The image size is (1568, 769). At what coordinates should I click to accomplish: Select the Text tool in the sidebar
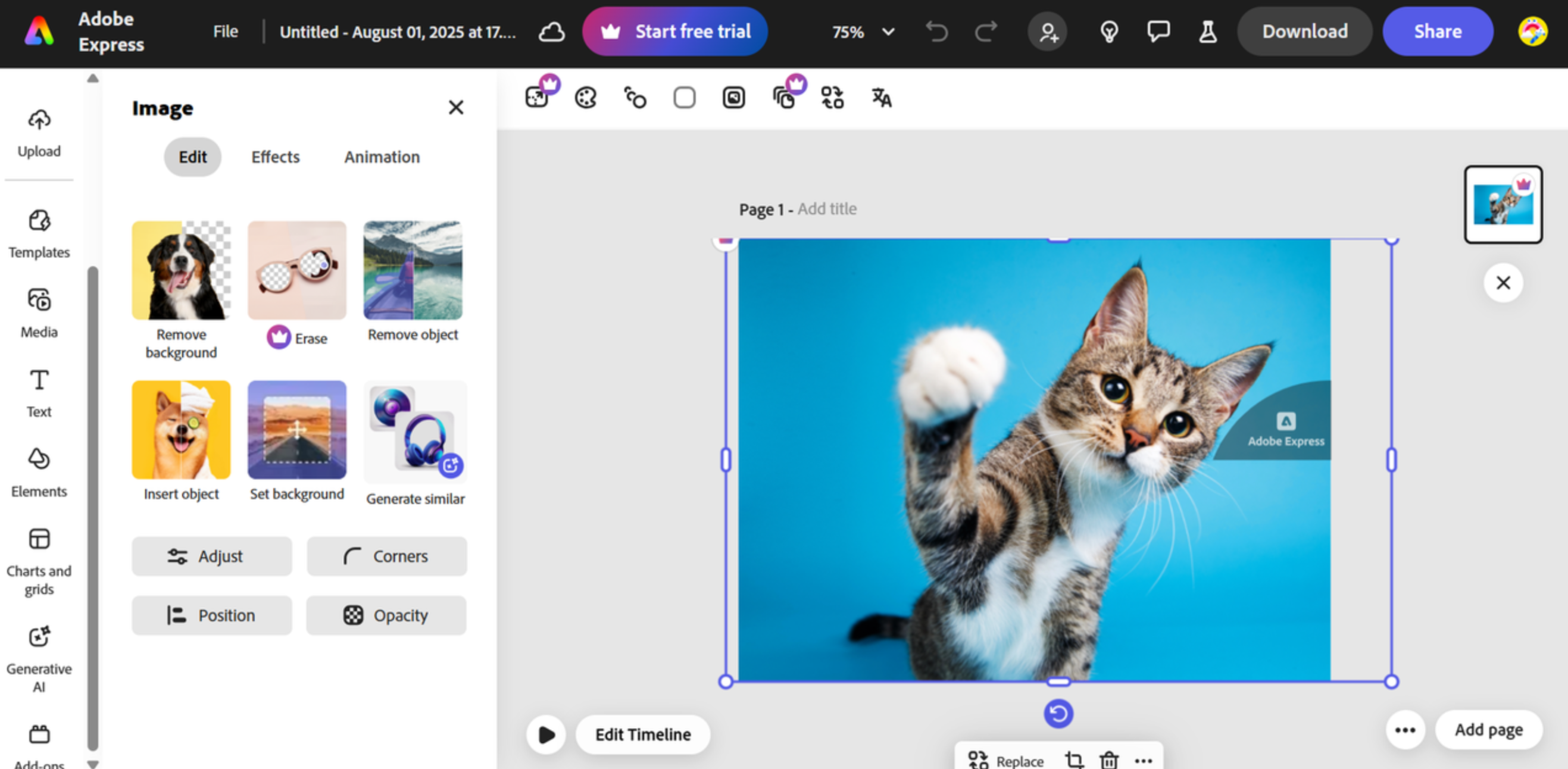39,392
